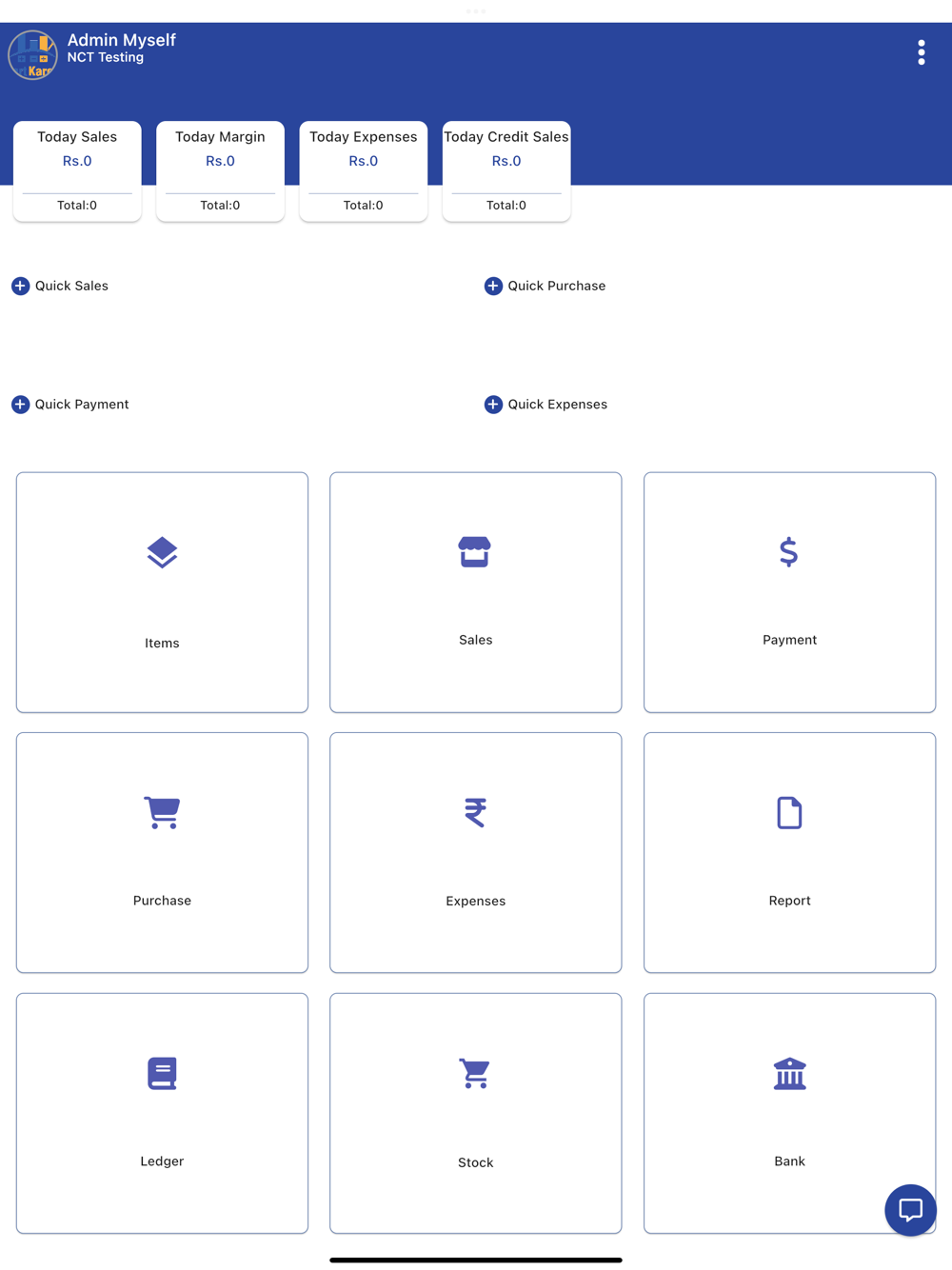
Task: Select the Expenses rupee icon
Action: pos(475,812)
